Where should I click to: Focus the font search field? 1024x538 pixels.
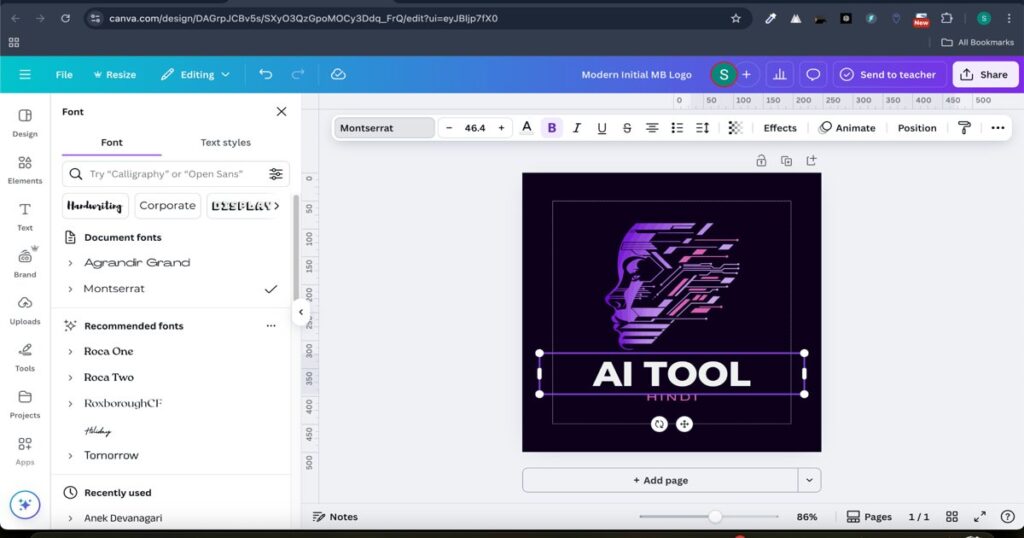tap(176, 174)
